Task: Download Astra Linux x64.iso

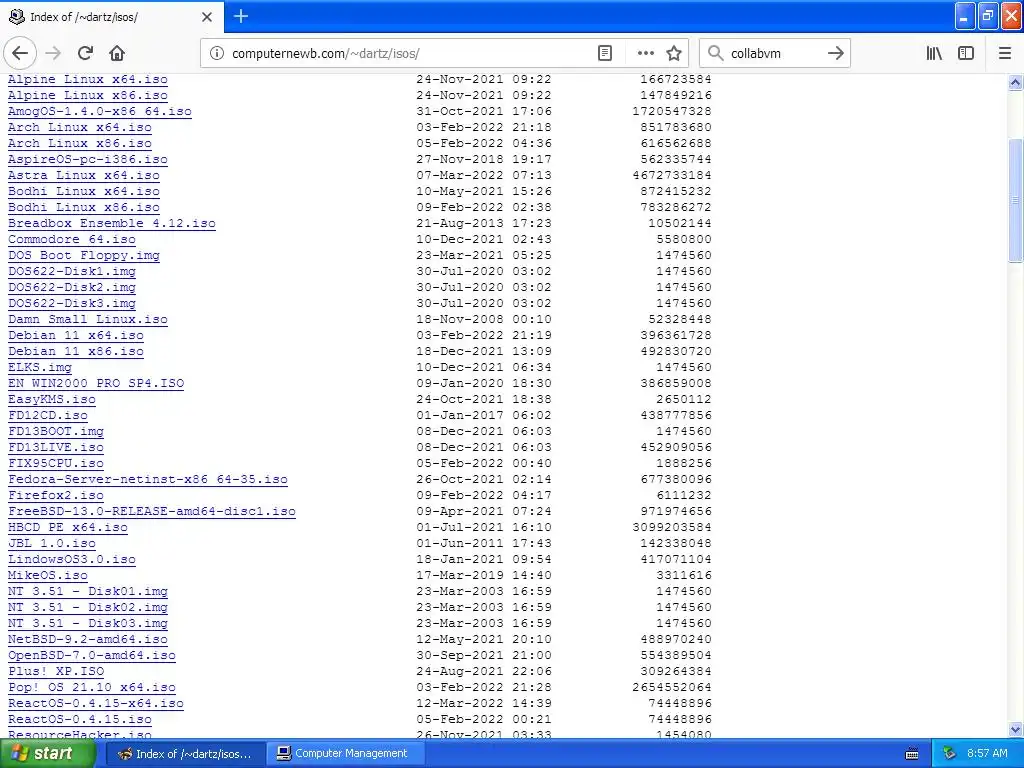Action: tap(84, 175)
